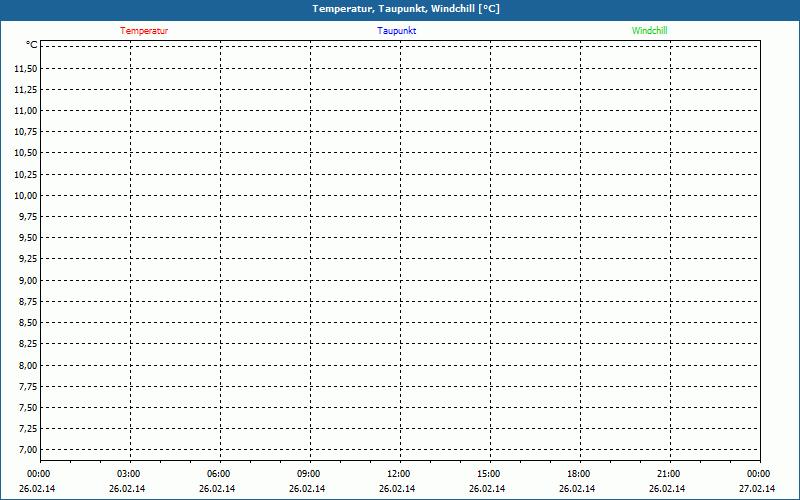800x500 pixels.
Task: Click the 7,00 y-axis value
Action: [27, 450]
